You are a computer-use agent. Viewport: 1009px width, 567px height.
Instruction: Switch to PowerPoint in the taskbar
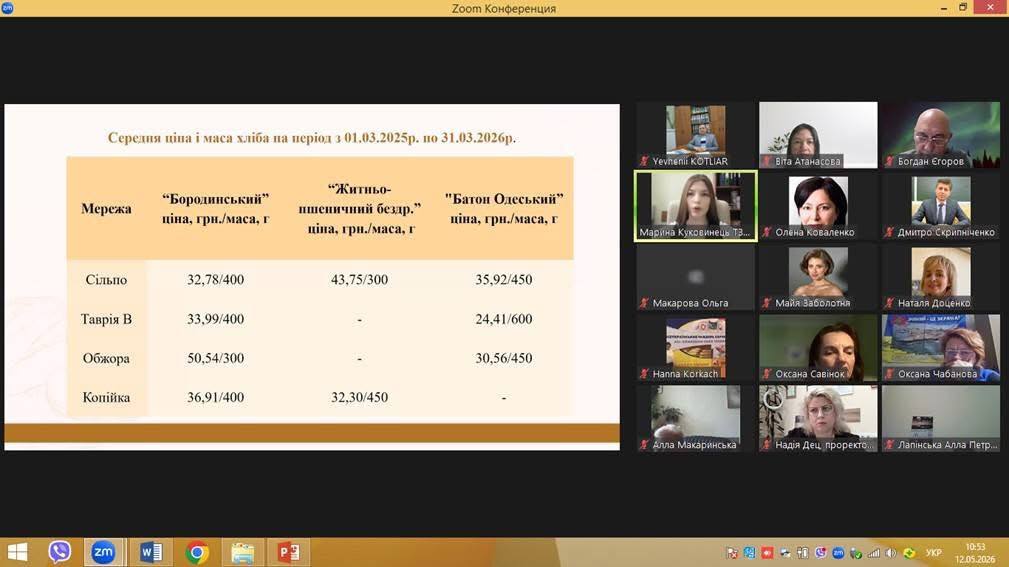289,552
